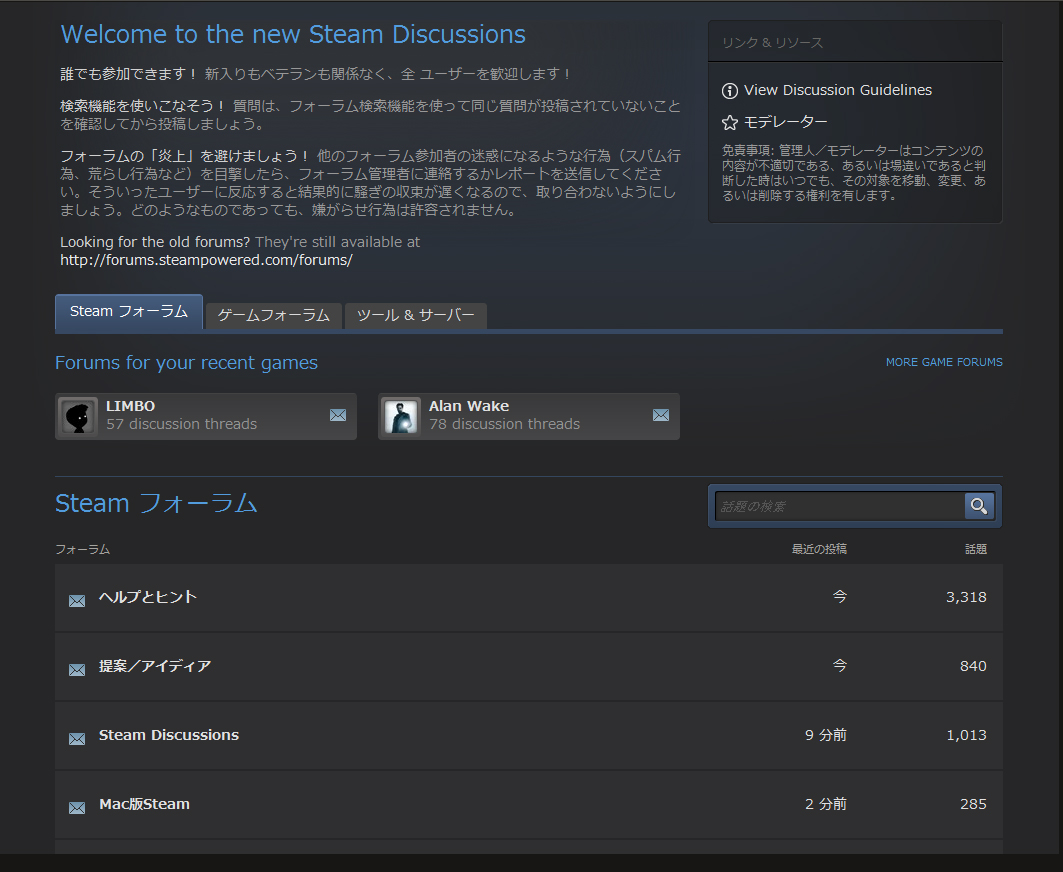Image resolution: width=1063 pixels, height=872 pixels.
Task: Click envelope icon beside Steam Discussions row
Action: (x=77, y=738)
